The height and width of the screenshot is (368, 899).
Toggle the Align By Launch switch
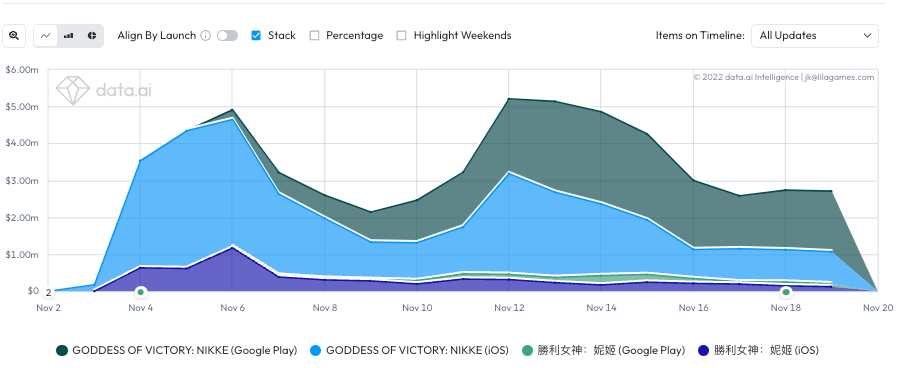point(228,36)
